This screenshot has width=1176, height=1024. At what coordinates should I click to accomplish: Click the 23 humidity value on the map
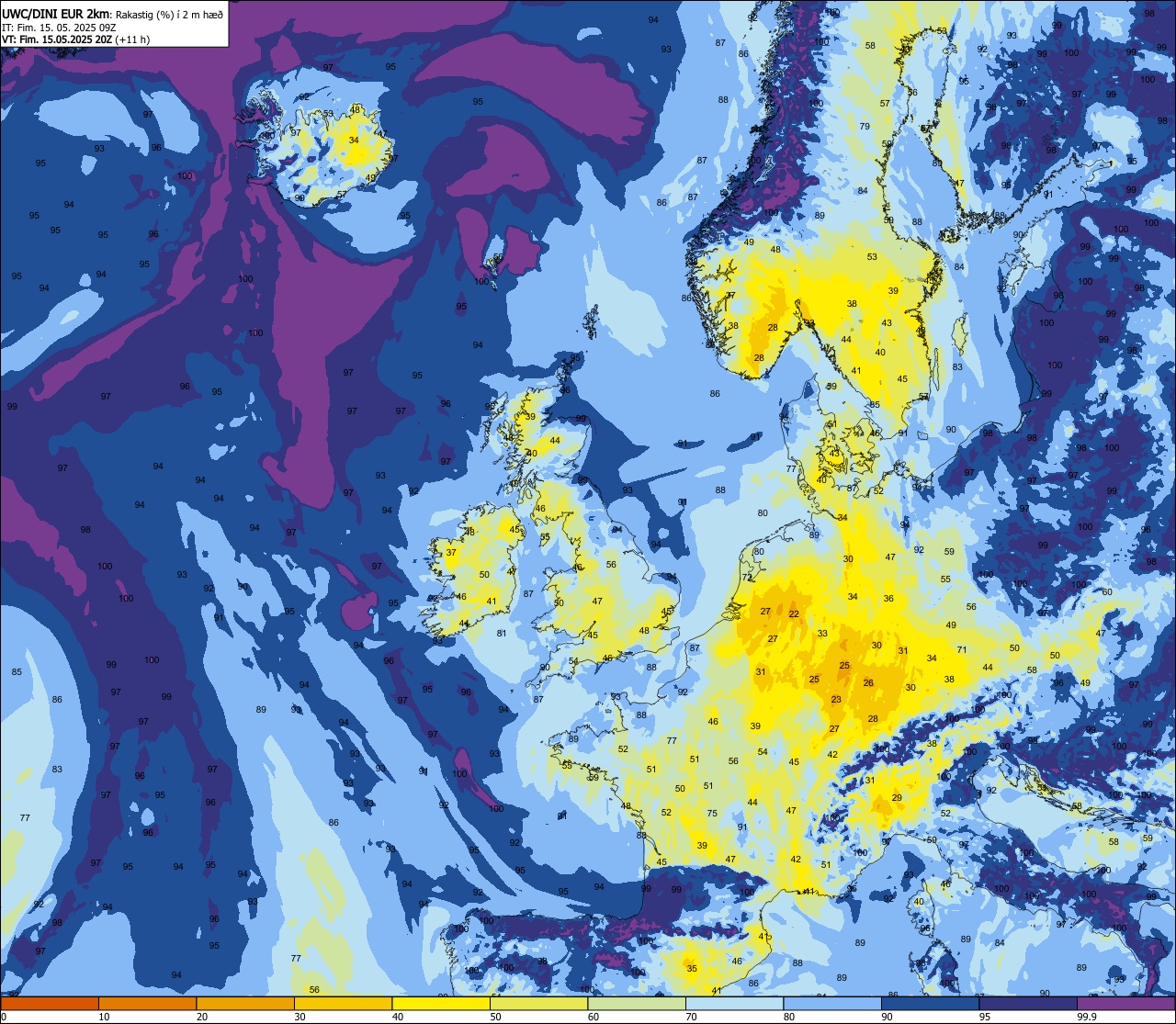pyautogui.click(x=836, y=700)
